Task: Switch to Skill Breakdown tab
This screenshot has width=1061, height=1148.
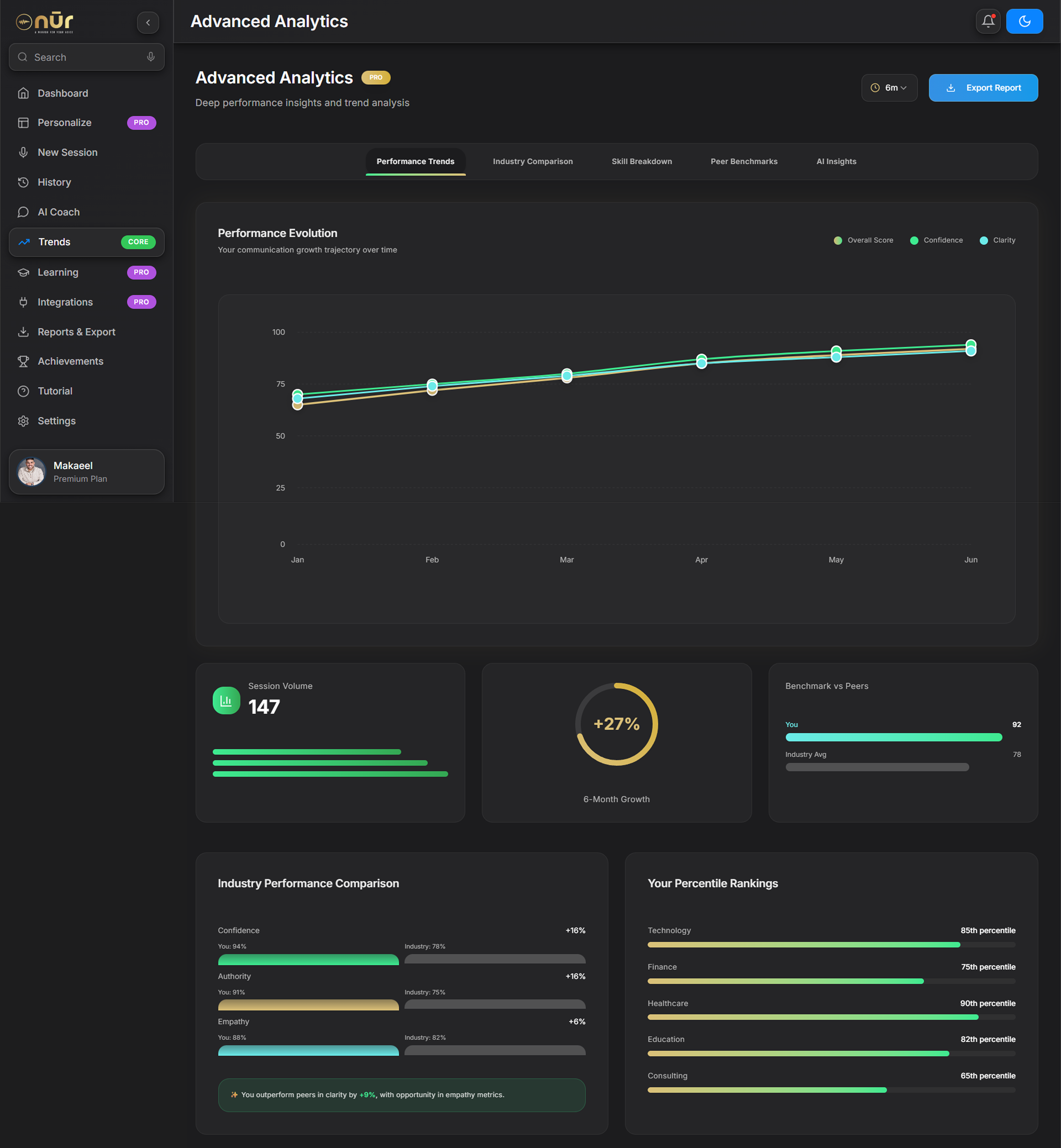Action: tap(641, 161)
